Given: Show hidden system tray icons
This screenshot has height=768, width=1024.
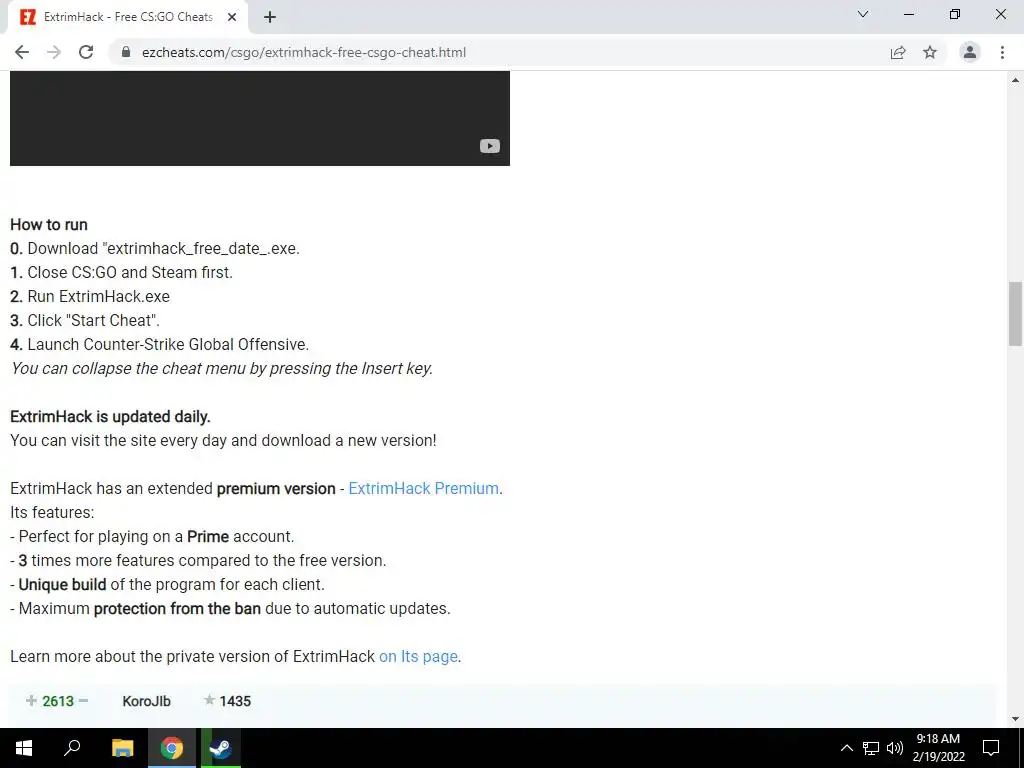Looking at the screenshot, I should (846, 748).
